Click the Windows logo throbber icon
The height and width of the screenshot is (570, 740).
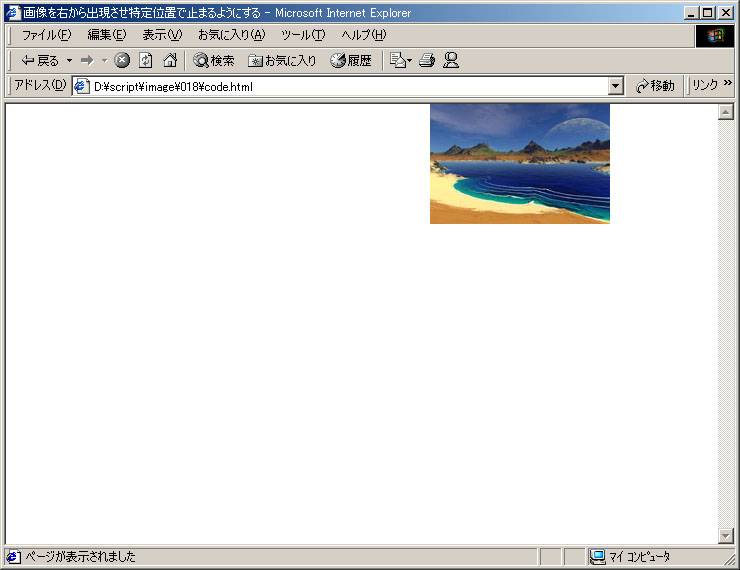pyautogui.click(x=715, y=35)
